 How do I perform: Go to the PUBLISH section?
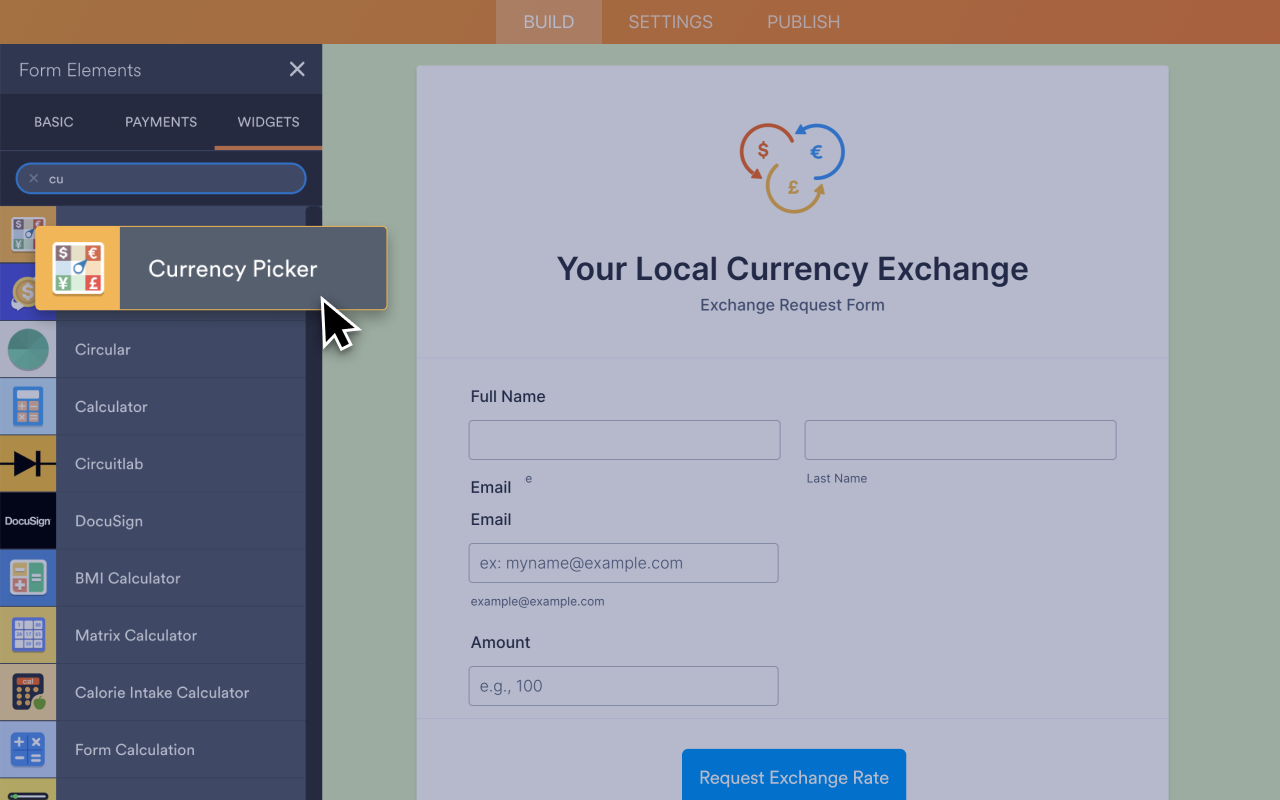803,21
